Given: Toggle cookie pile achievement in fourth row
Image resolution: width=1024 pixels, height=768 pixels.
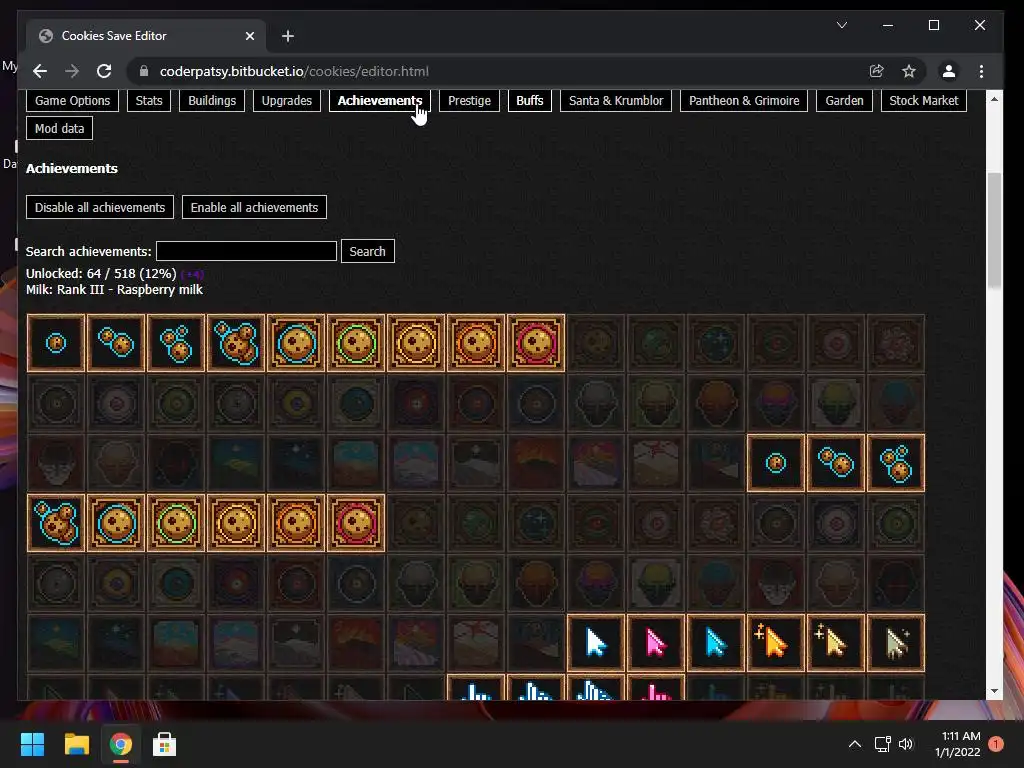Looking at the screenshot, I should point(56,523).
